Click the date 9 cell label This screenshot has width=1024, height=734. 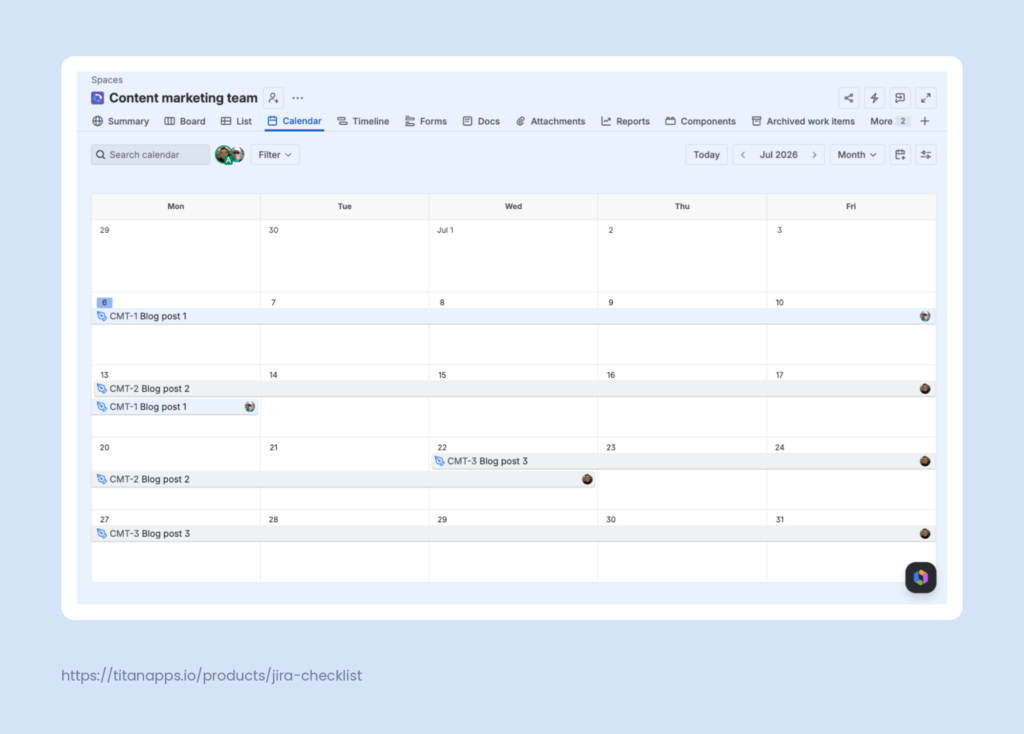611,302
